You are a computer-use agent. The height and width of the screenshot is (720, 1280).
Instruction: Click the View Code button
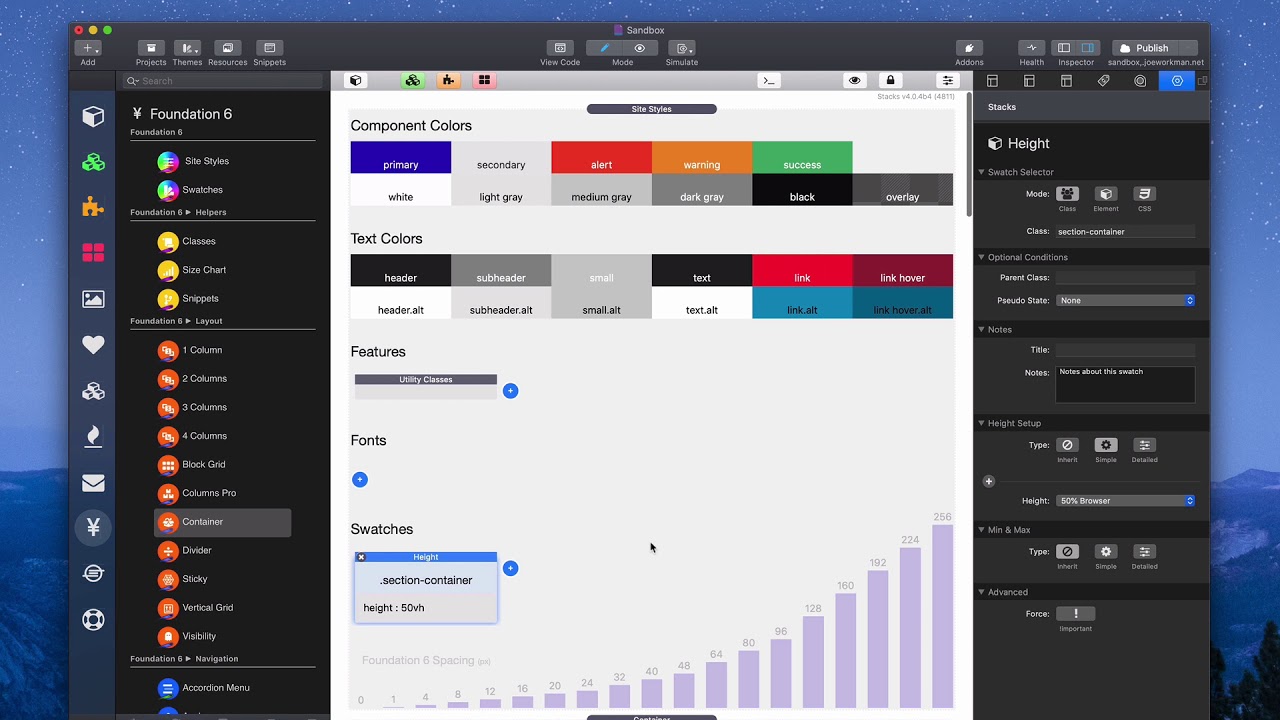coord(560,48)
